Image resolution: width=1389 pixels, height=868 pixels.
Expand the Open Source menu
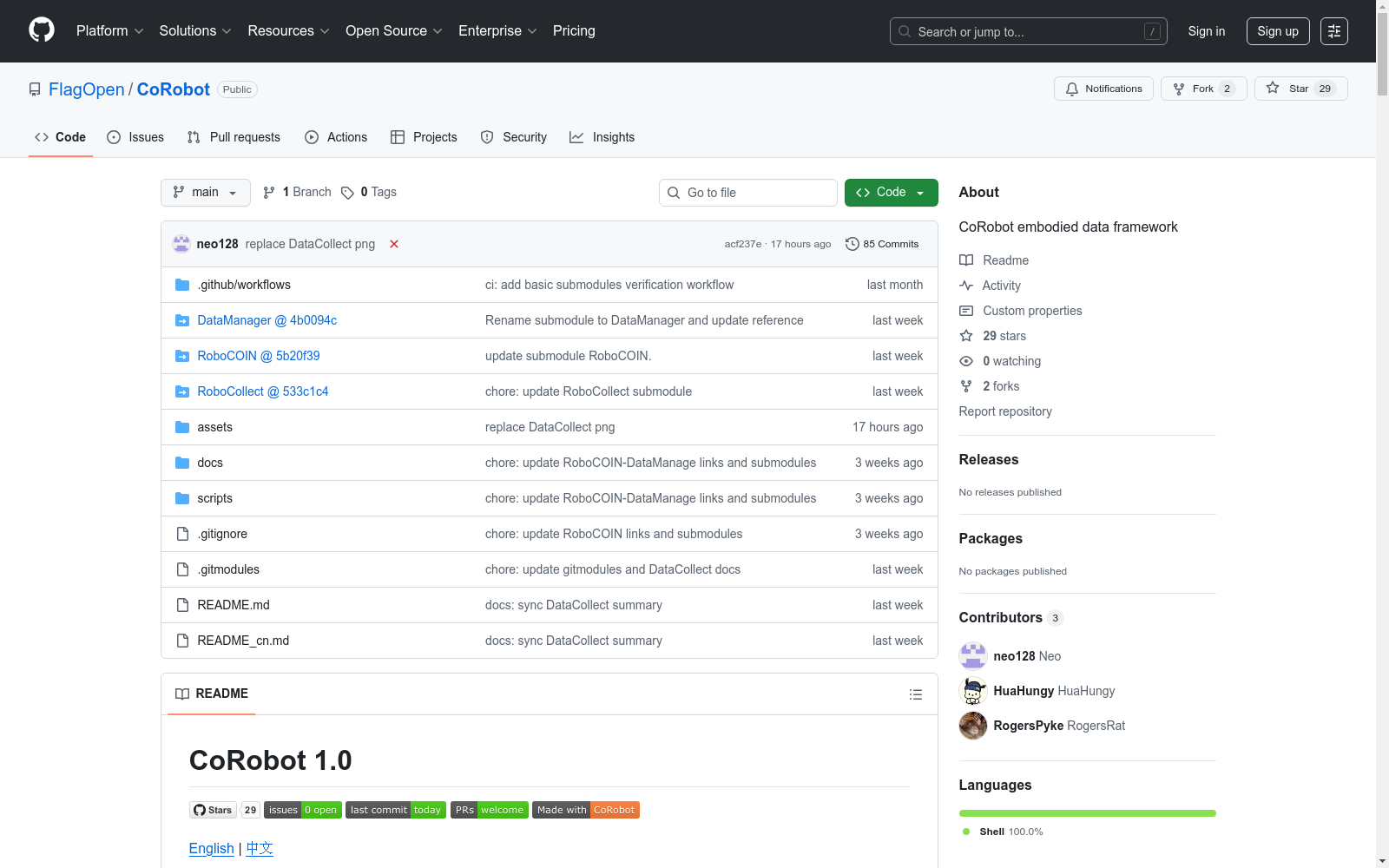tap(394, 31)
